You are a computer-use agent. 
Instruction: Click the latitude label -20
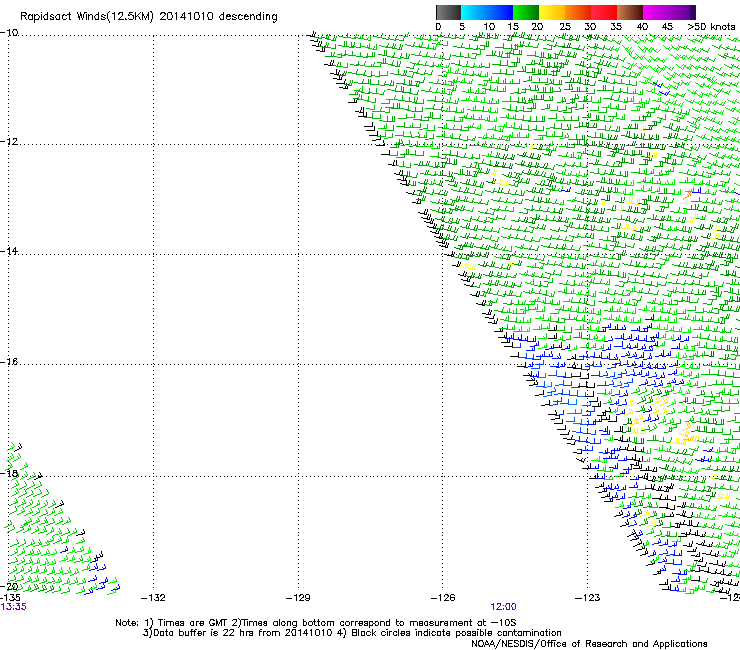(x=9, y=586)
